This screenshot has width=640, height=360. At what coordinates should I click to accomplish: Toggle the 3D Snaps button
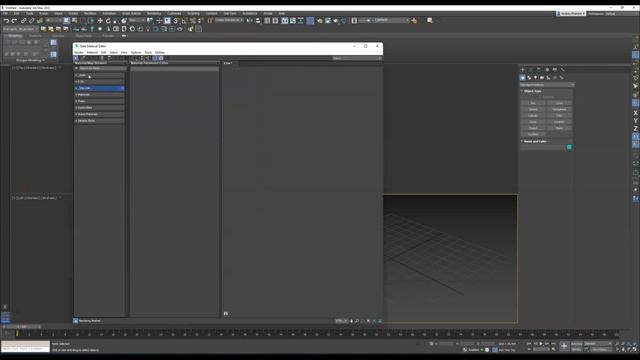coord(176,20)
